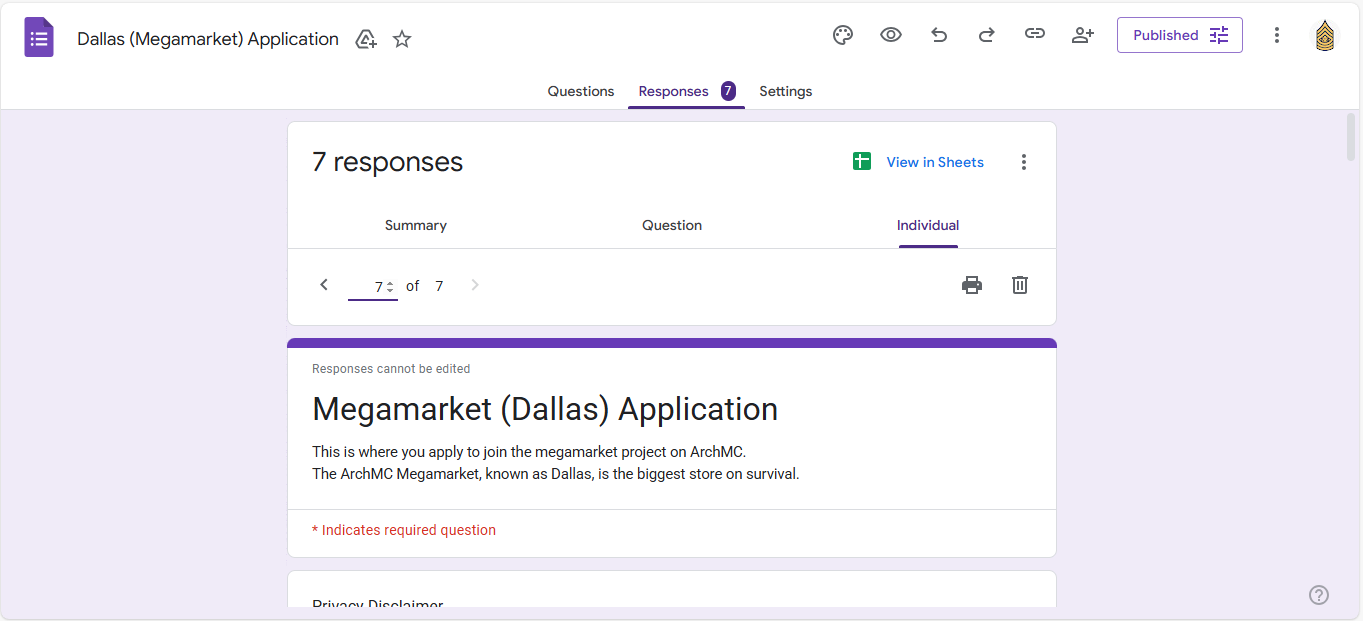Go to the previous response
This screenshot has height=621, width=1363.
pos(324,285)
